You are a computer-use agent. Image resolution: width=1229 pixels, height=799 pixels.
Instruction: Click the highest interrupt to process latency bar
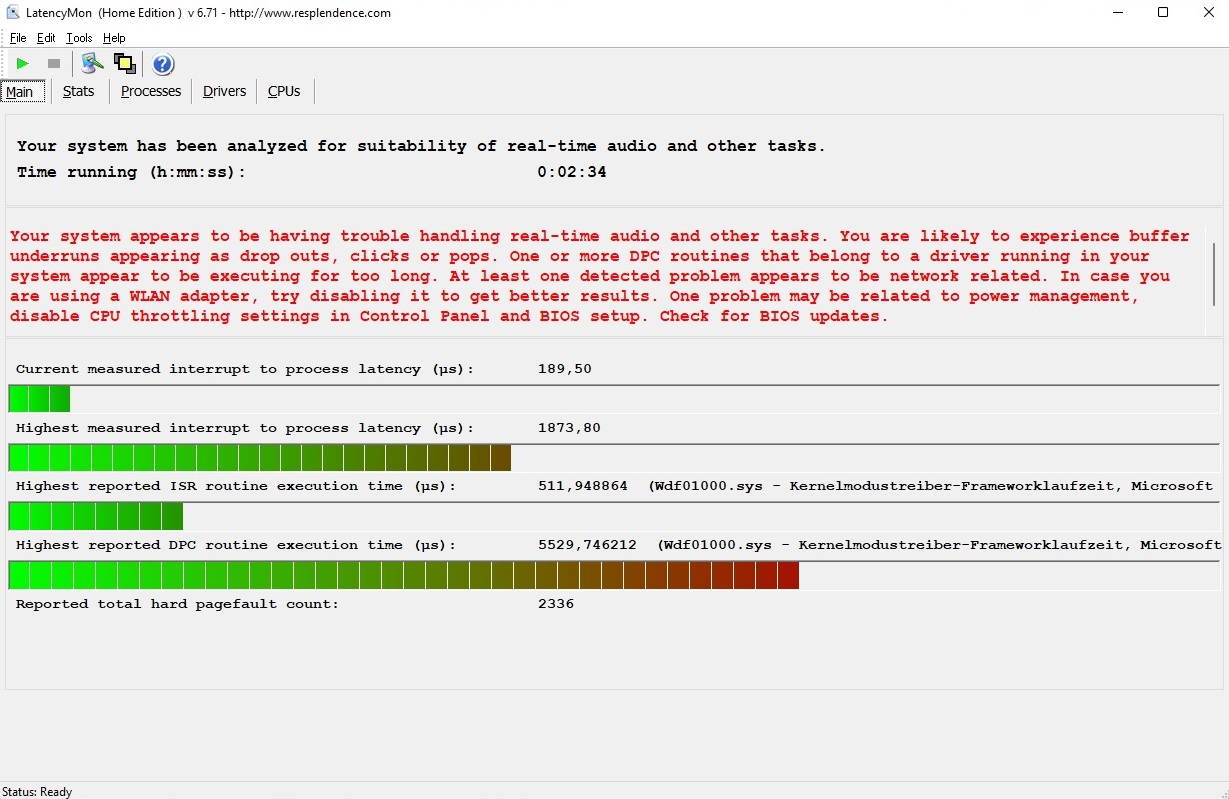(260, 458)
